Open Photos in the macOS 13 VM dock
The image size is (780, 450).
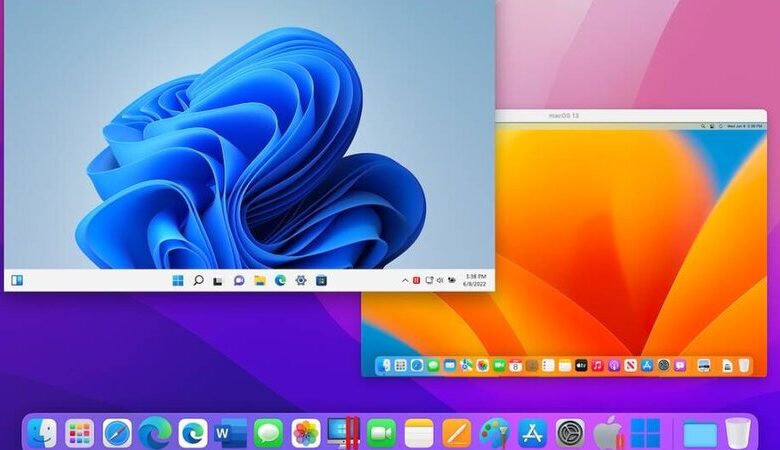click(483, 365)
